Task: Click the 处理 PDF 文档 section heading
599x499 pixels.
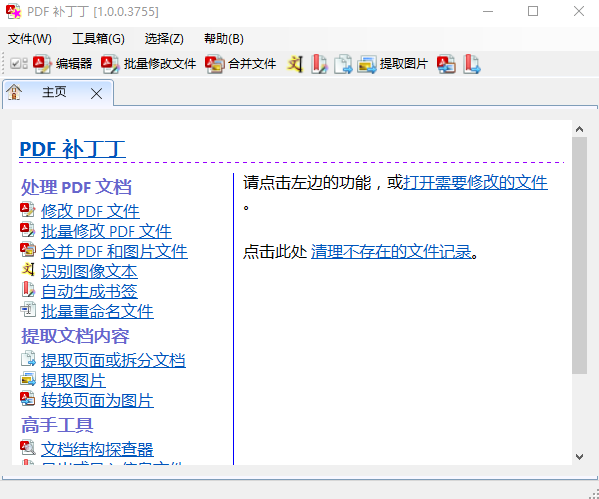Action: pyautogui.click(x=76, y=187)
